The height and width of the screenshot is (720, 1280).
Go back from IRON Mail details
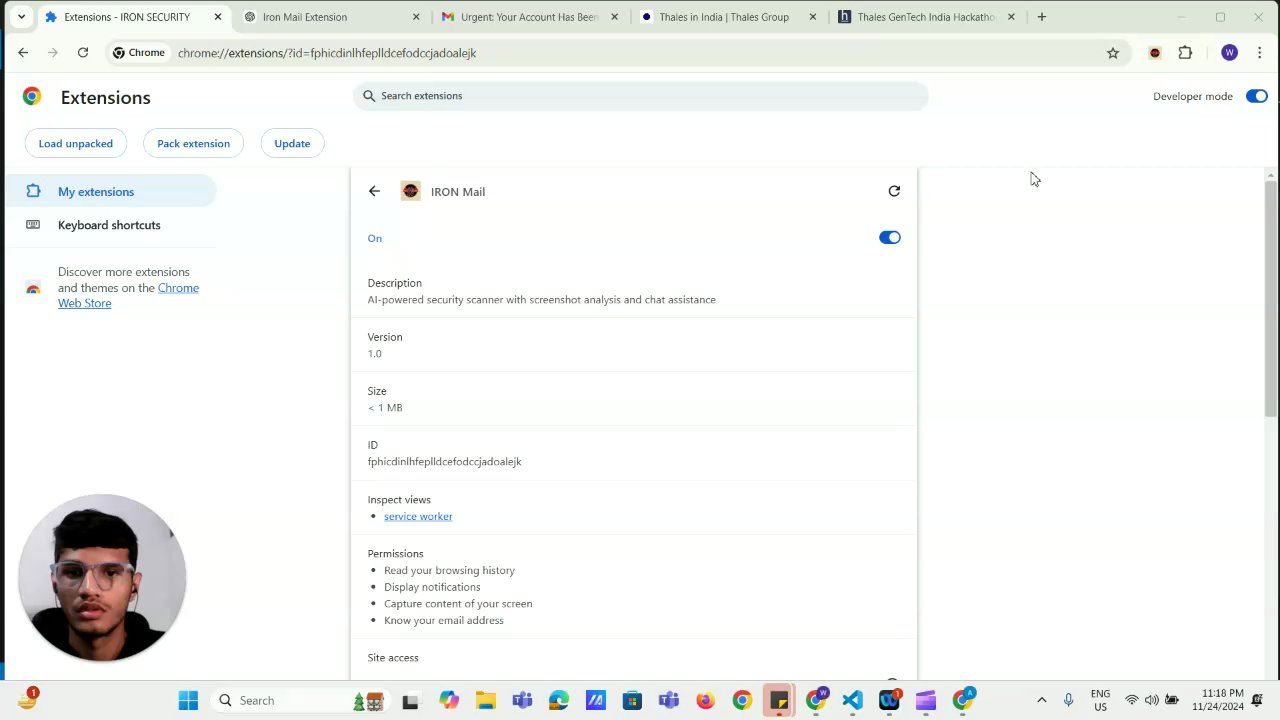[x=374, y=191]
